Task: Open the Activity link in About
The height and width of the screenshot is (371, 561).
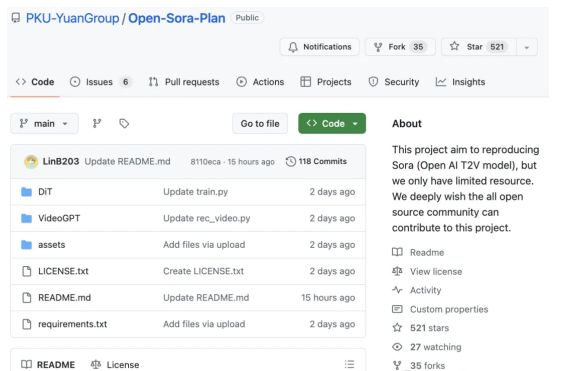Action: click(x=416, y=290)
